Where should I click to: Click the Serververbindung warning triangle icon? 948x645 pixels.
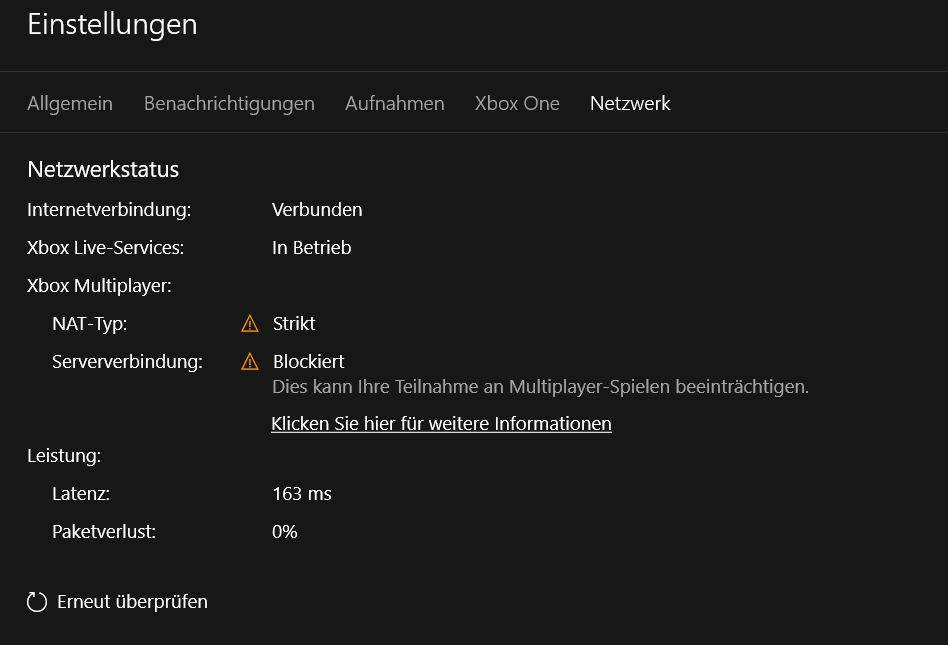(250, 362)
